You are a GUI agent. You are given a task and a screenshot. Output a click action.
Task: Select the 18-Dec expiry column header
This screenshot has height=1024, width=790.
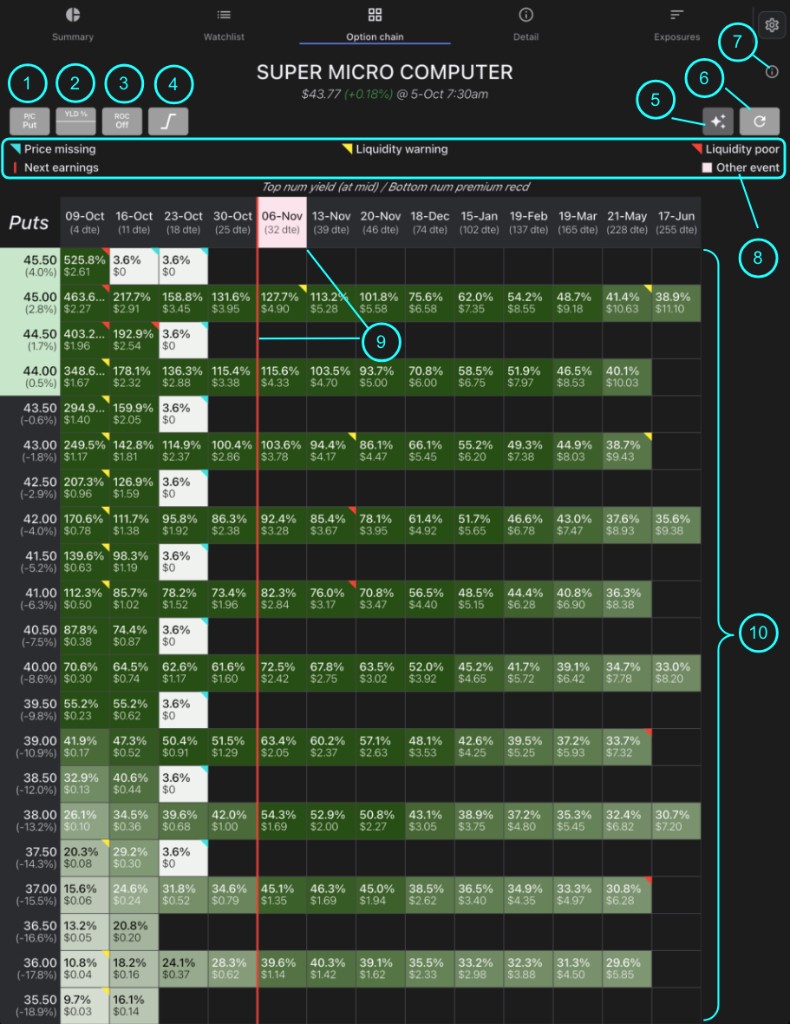pyautogui.click(x=430, y=222)
